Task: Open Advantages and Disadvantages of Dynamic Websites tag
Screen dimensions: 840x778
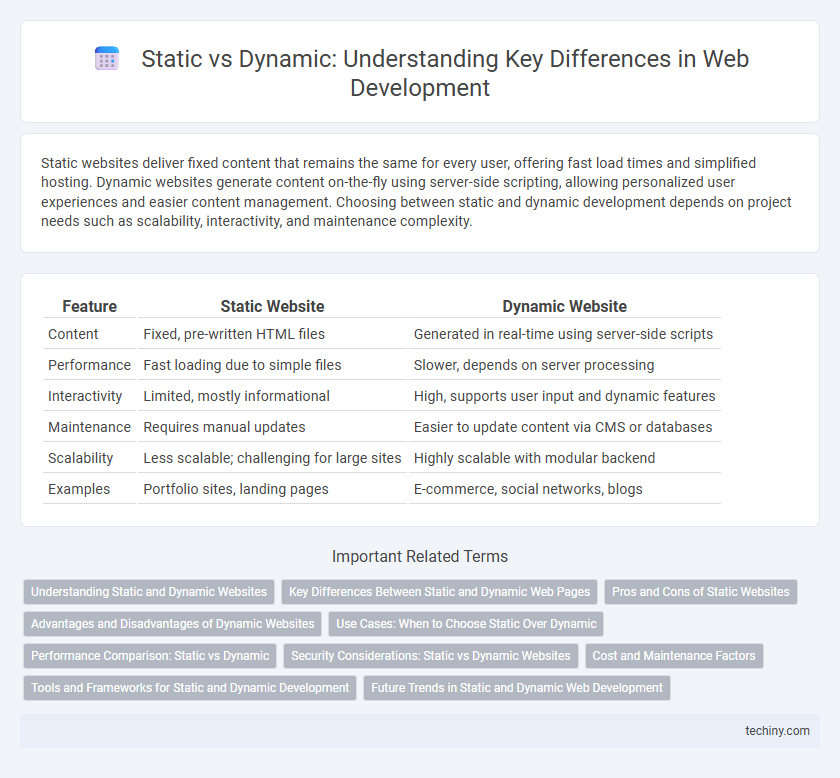Action: click(x=172, y=624)
